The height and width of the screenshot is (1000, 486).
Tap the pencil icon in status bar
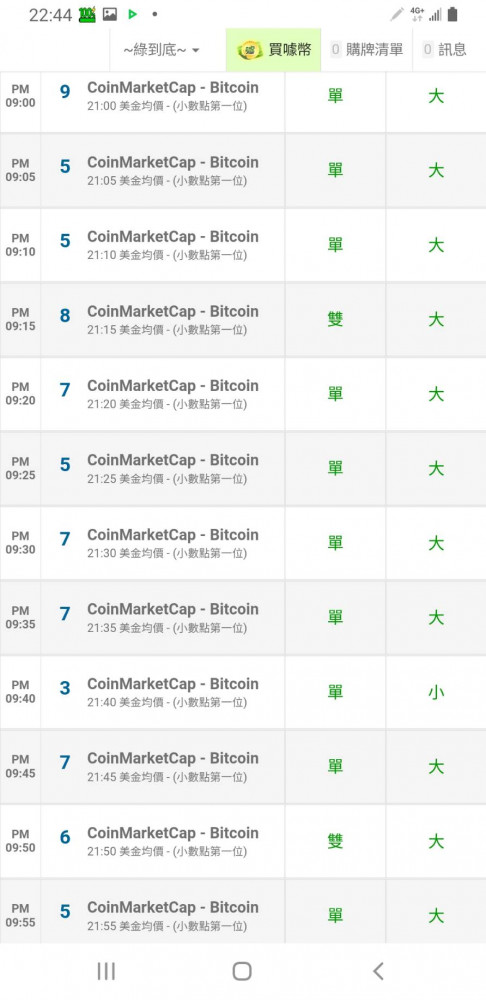tap(397, 14)
